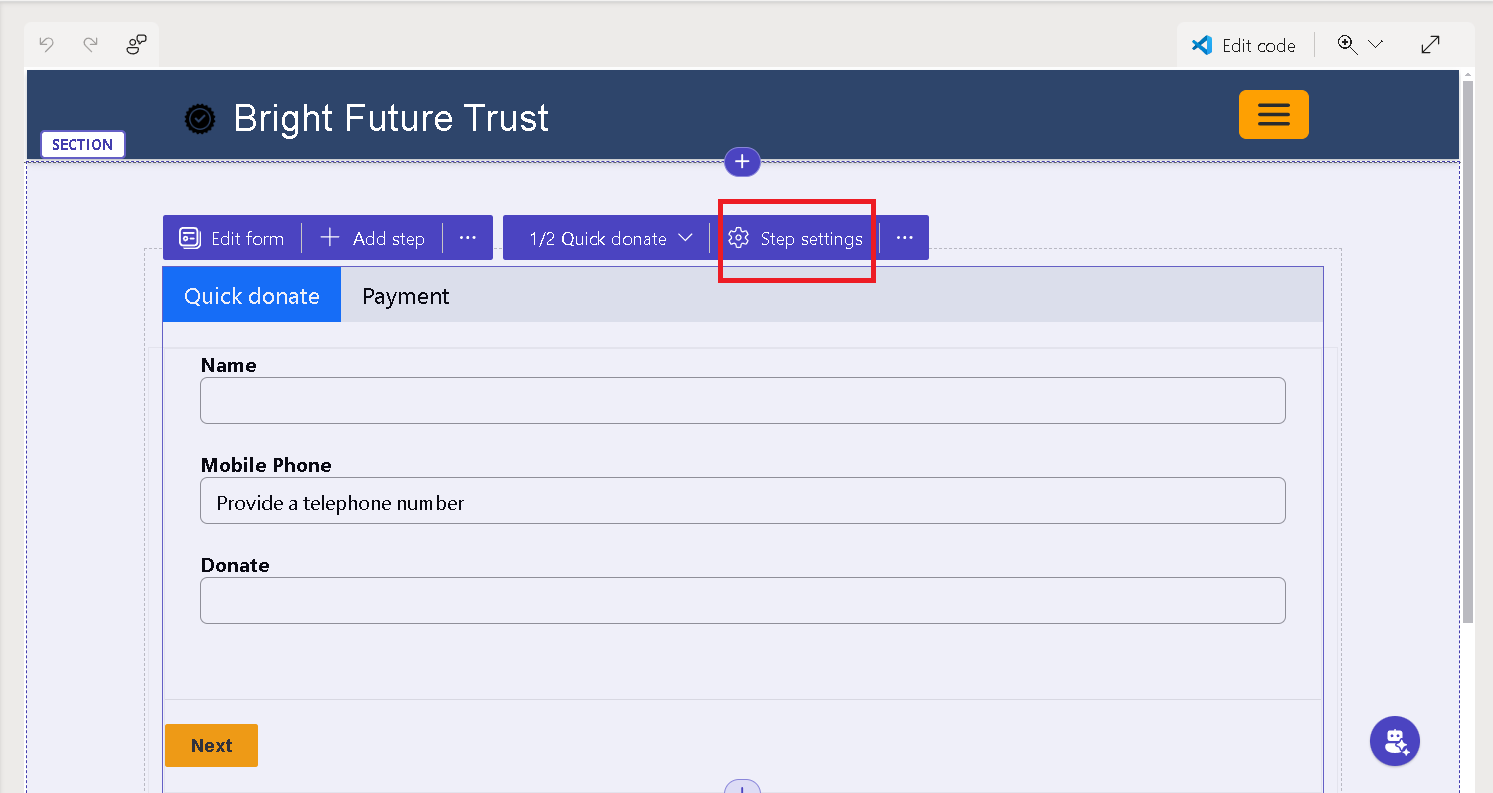This screenshot has width=1493, height=793.
Task: Click the Copilot chat bot icon
Action: 1394,741
